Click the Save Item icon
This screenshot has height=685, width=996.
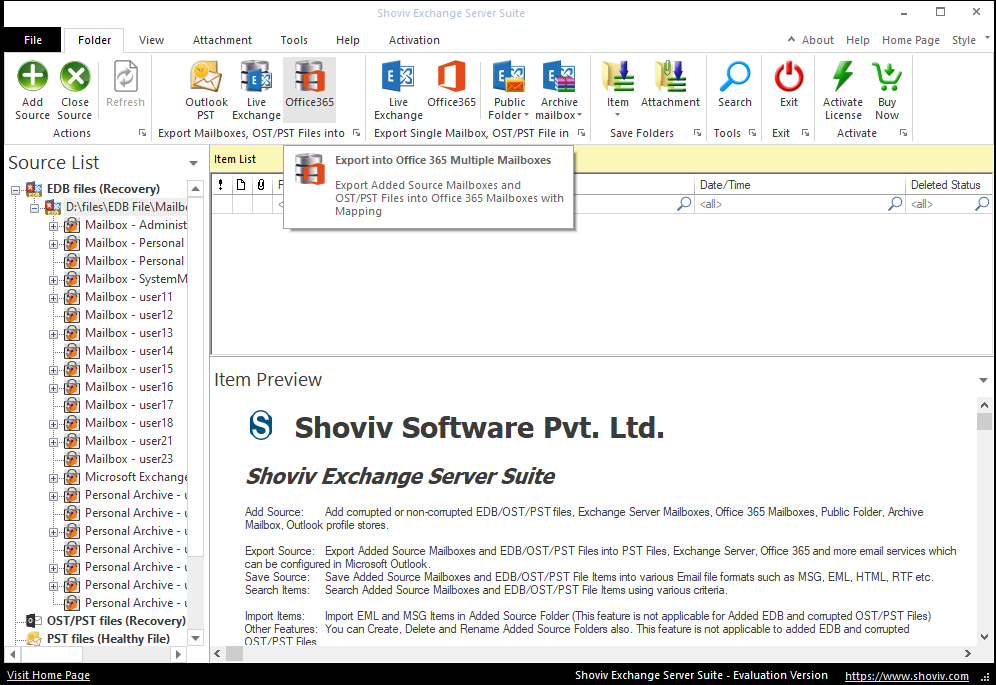point(617,77)
